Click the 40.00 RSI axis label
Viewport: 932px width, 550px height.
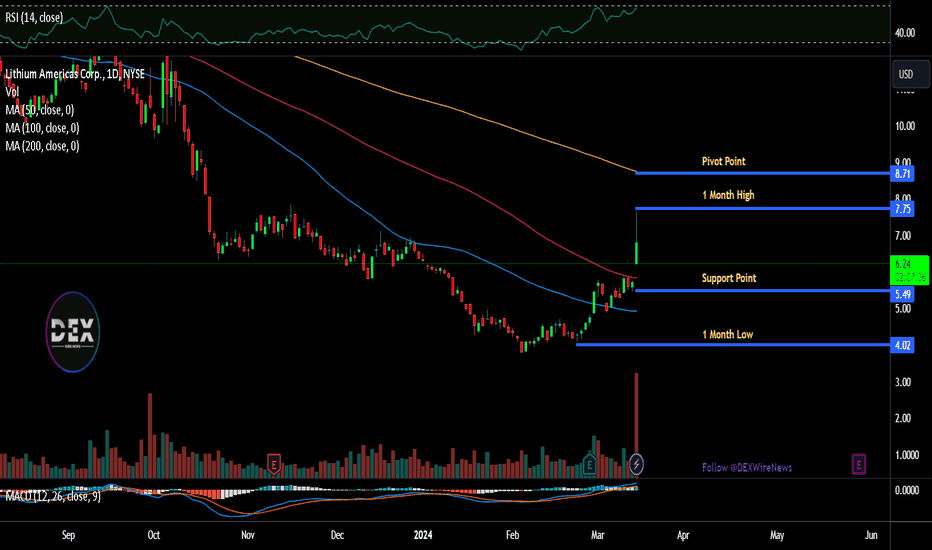(905, 33)
